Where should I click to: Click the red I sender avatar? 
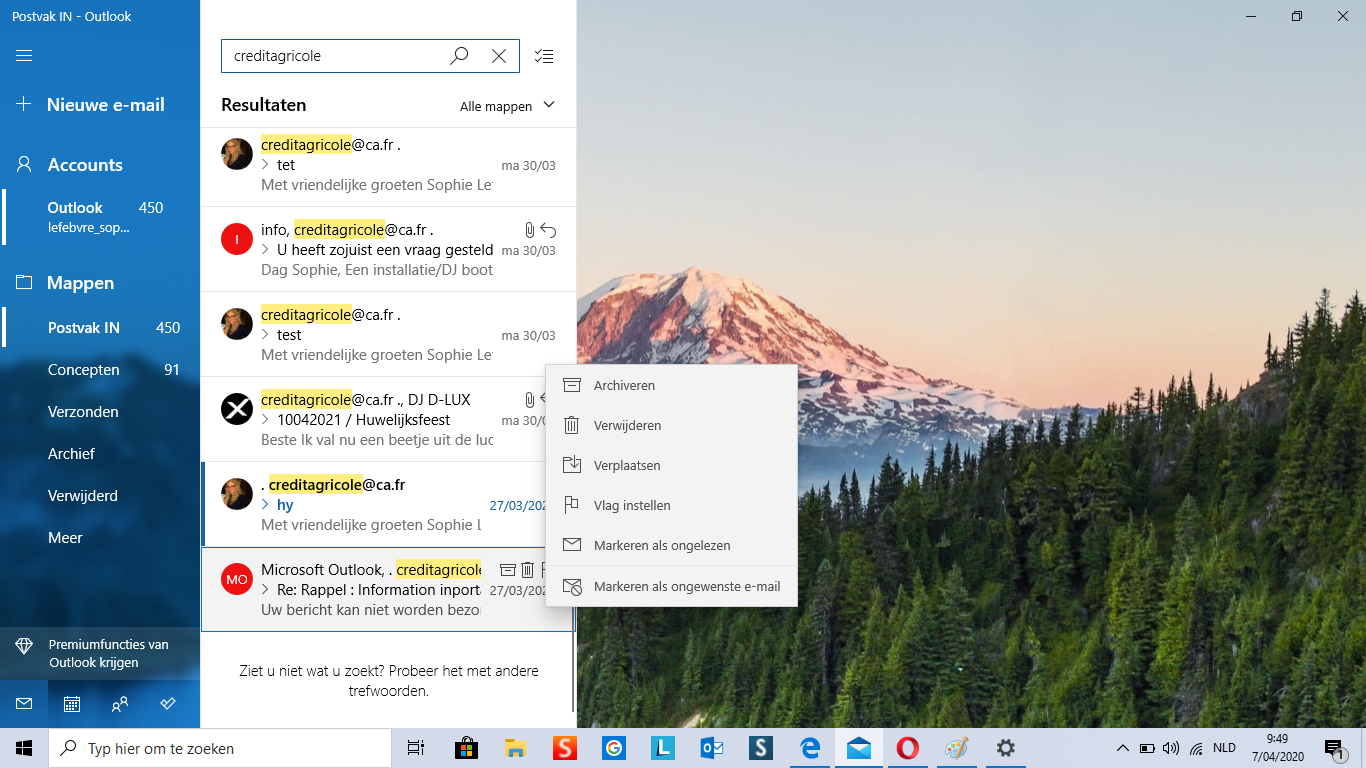237,239
